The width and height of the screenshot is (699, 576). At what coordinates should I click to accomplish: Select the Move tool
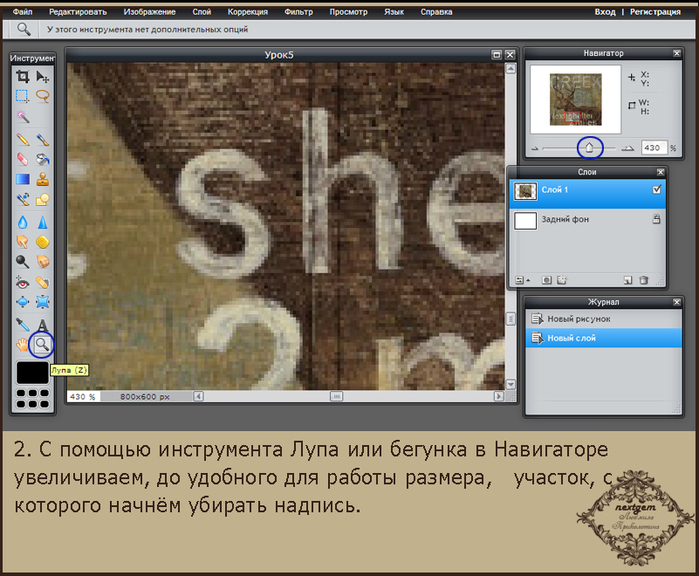click(x=43, y=77)
